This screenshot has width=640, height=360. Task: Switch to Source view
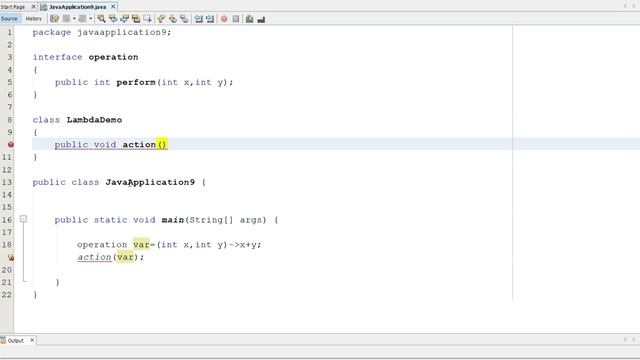pyautogui.click(x=9, y=19)
